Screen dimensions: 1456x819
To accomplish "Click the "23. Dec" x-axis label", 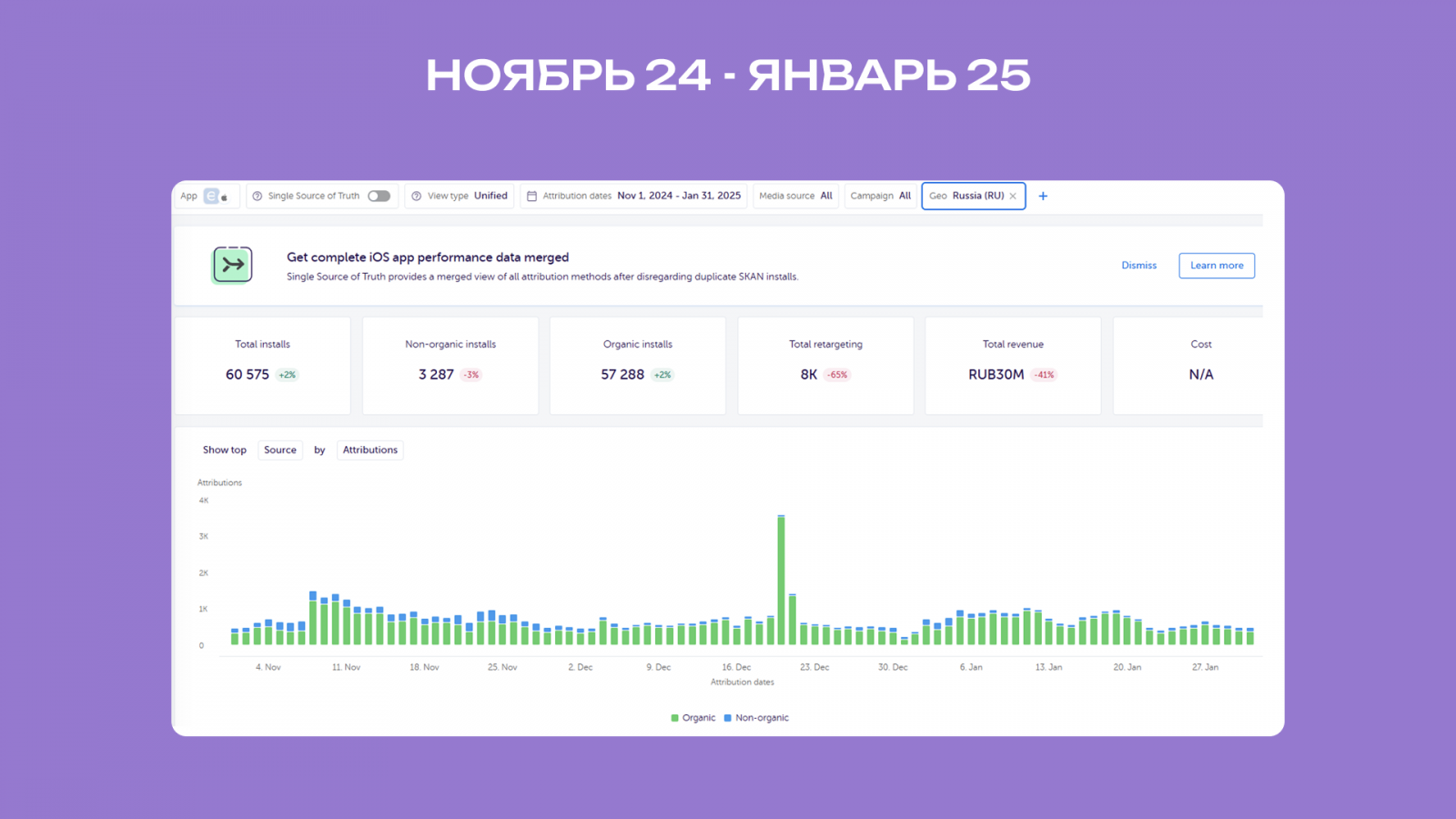I will 814,667.
